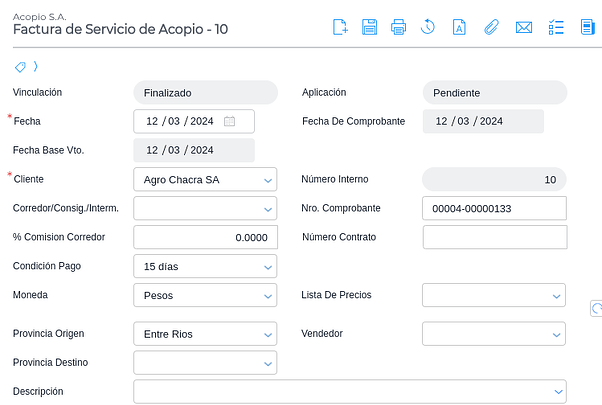Expand the Lista De Precios dropdown

point(556,296)
